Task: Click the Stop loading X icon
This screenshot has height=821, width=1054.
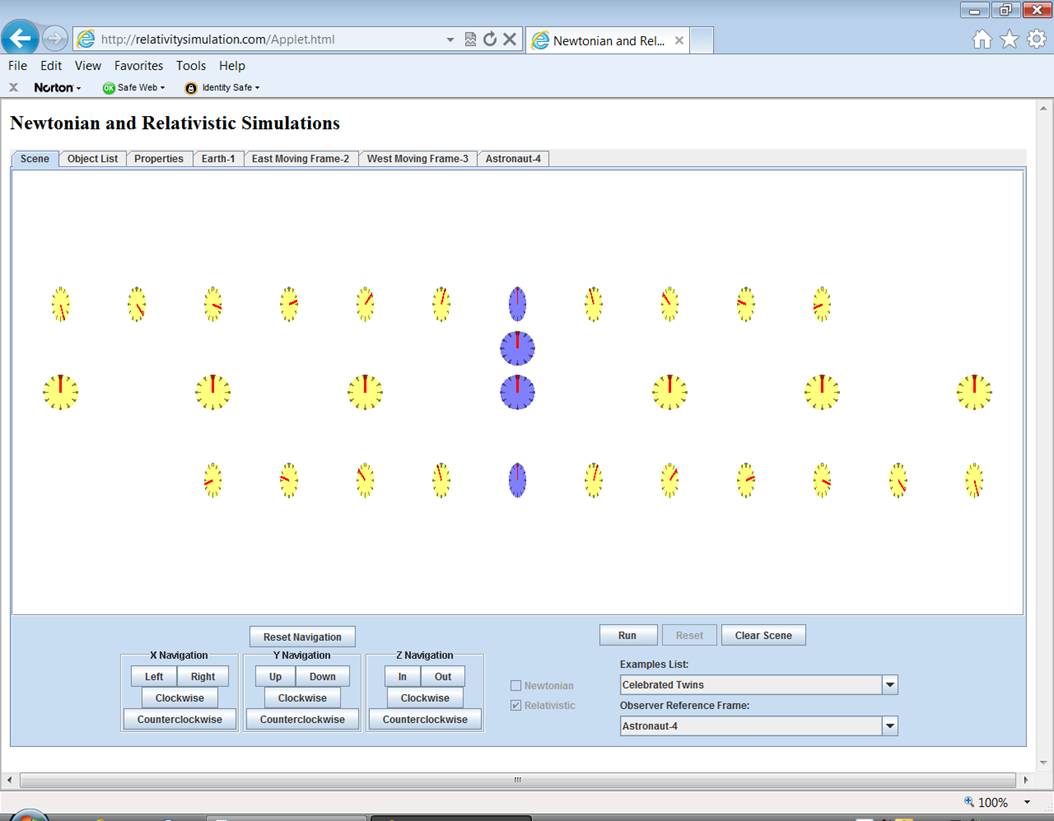Action: (x=509, y=39)
